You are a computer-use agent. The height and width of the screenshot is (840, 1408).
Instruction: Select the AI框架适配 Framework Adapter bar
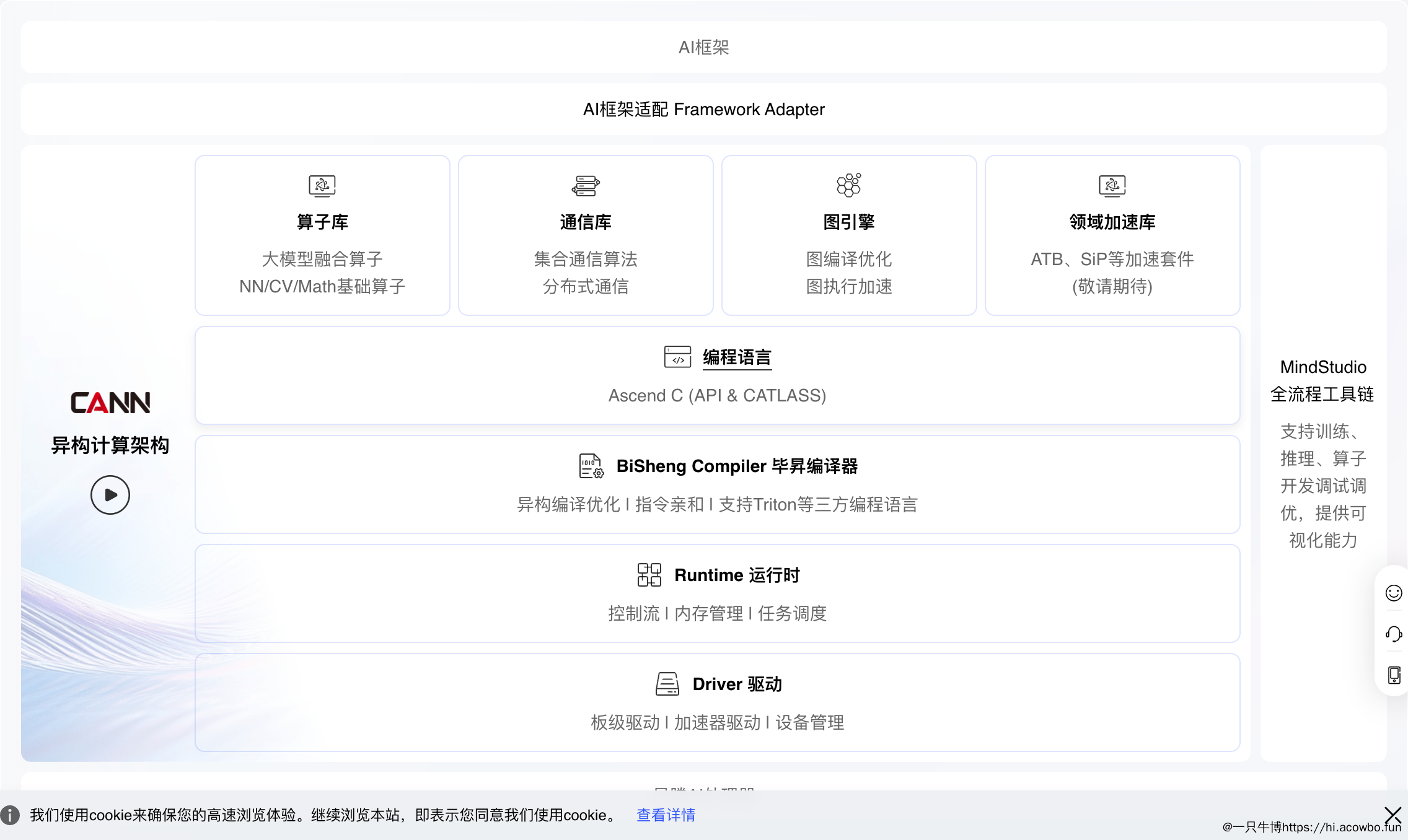pos(704,109)
